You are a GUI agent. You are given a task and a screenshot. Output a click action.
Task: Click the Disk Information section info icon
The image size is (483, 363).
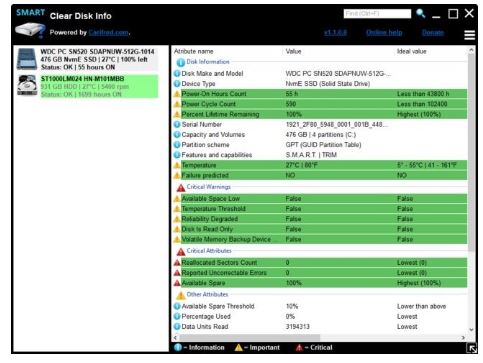(181, 62)
